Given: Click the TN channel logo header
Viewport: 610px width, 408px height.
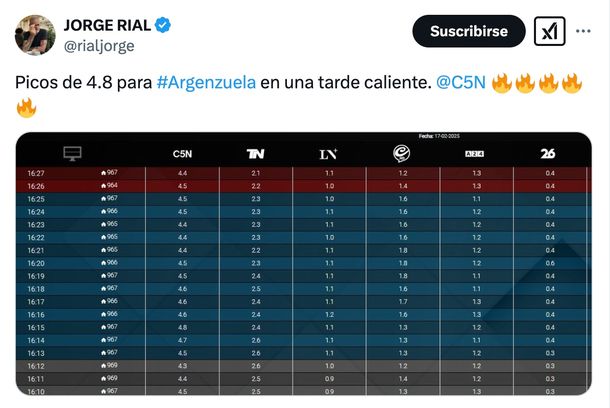Looking at the screenshot, I should [x=255, y=154].
